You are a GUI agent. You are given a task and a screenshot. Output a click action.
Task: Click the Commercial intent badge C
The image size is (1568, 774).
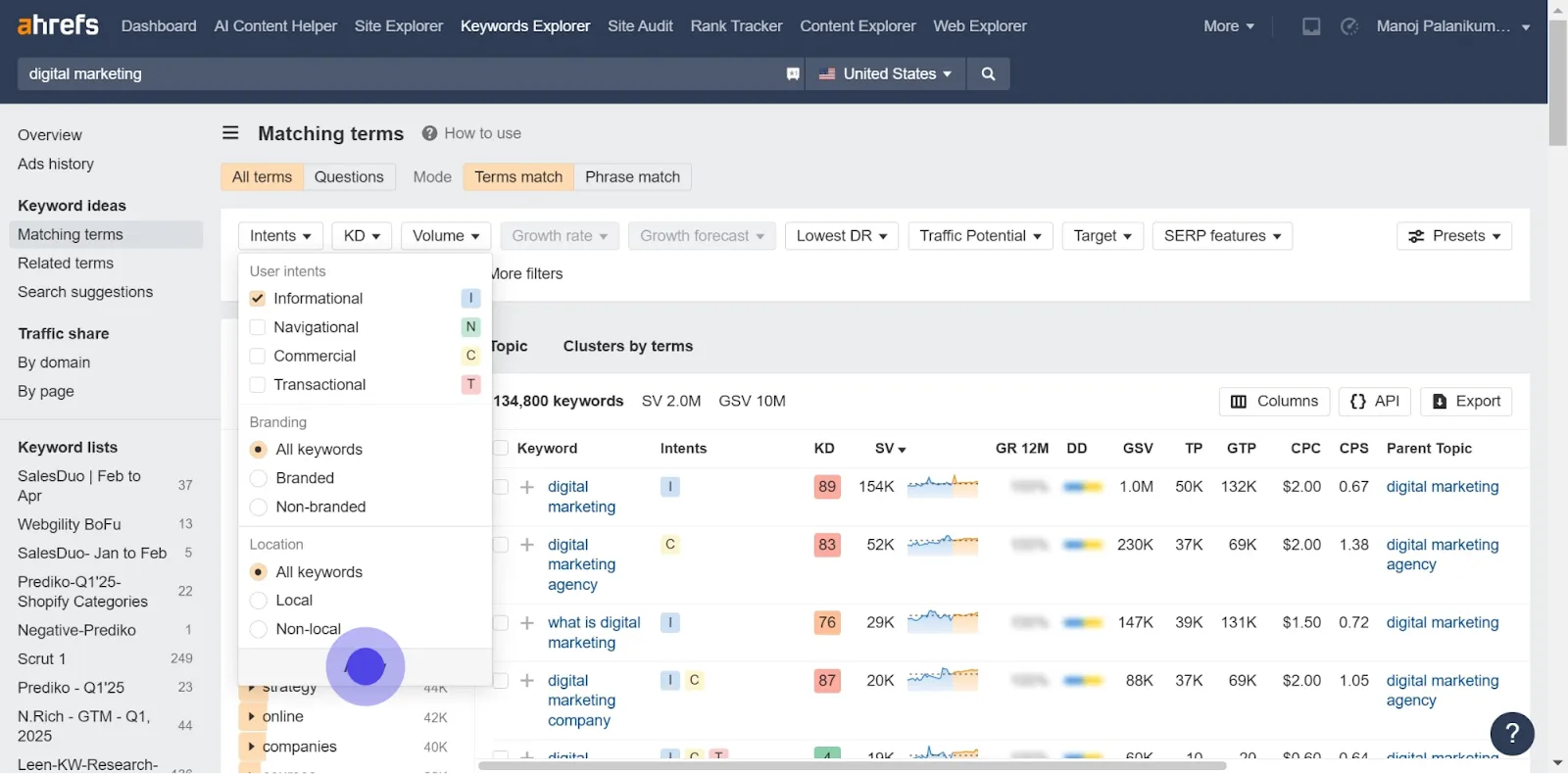click(x=470, y=356)
